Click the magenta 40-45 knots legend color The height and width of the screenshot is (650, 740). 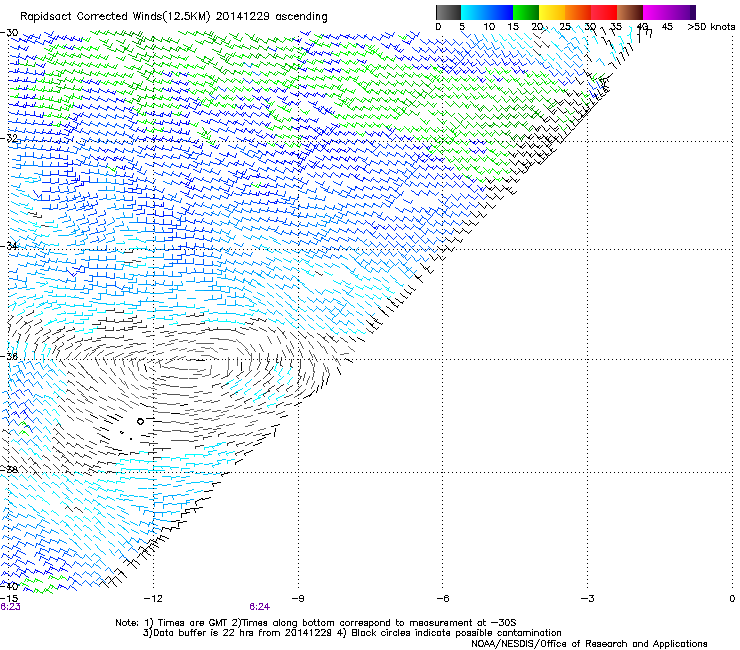(x=656, y=12)
